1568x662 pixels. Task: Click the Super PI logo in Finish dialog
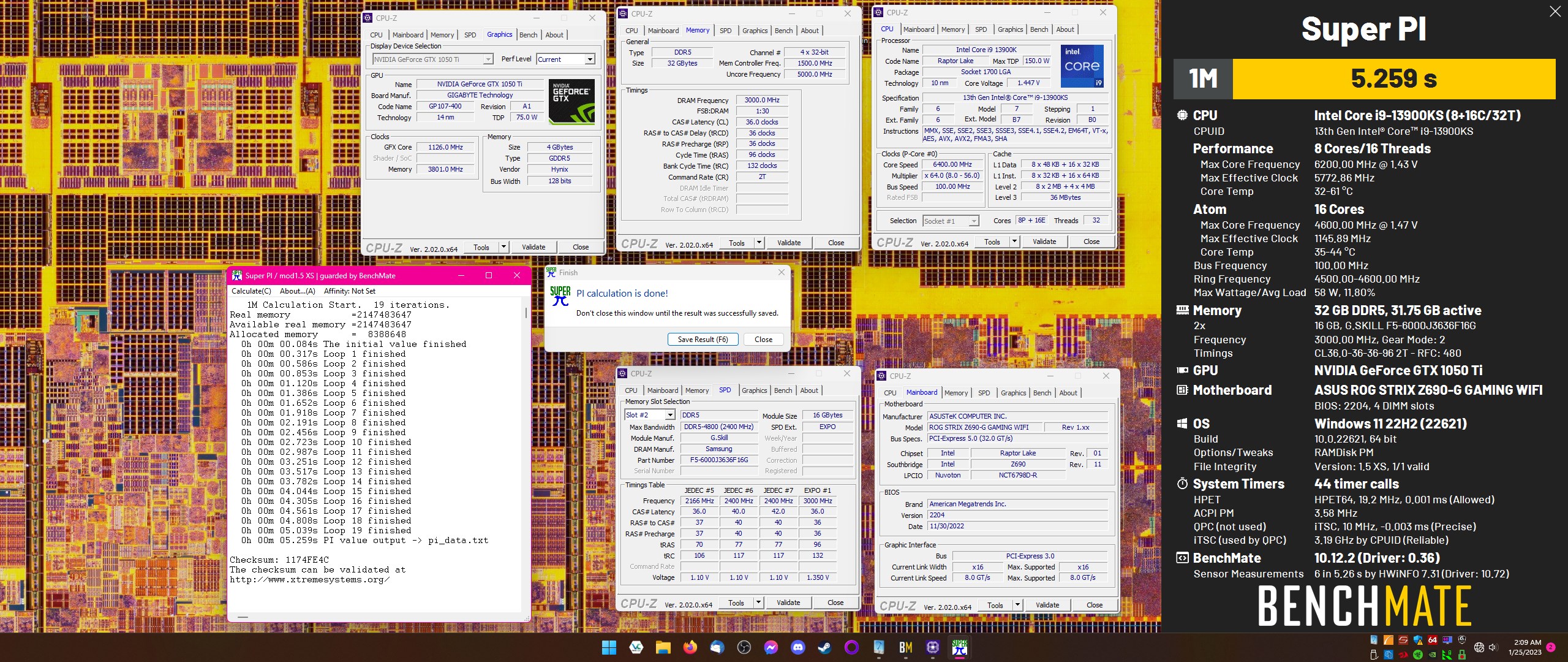click(x=560, y=295)
